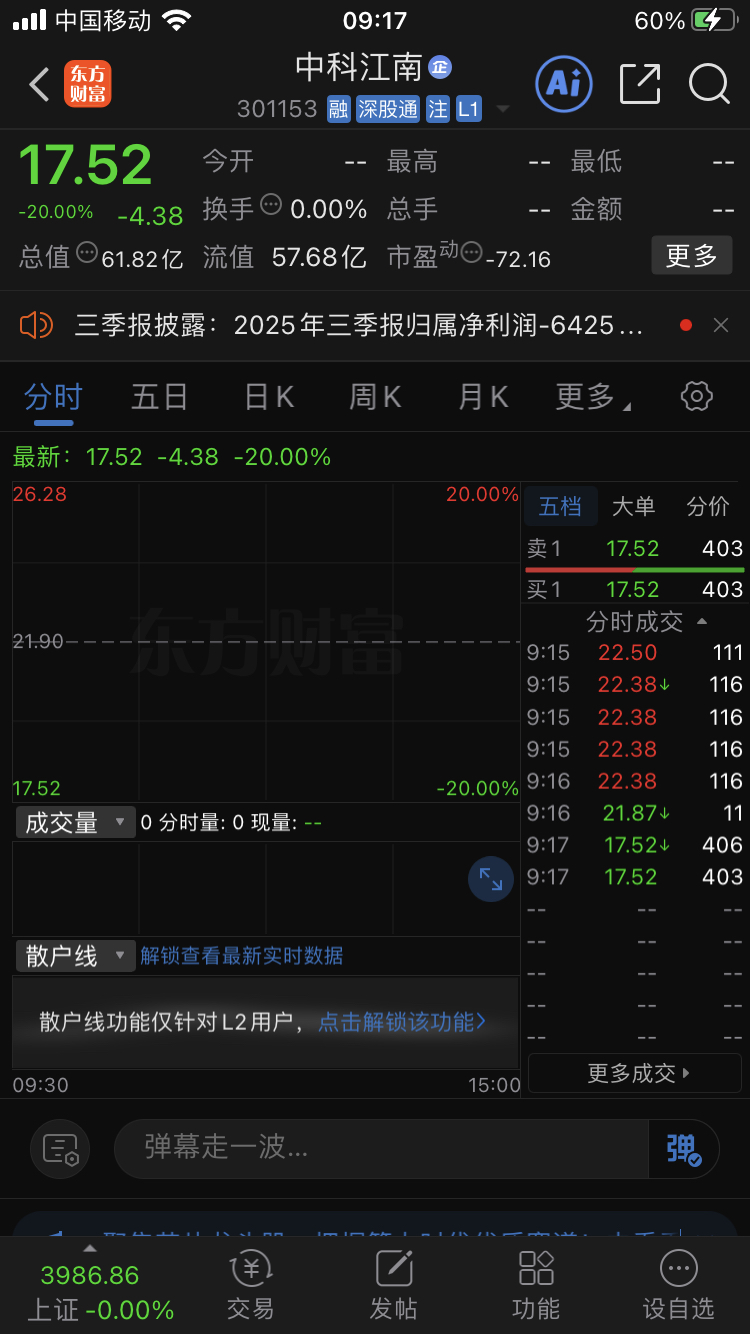Viewport: 750px width, 1334px height.
Task: Tap the 9:16 trade row 21.87
Action: click(x=635, y=813)
